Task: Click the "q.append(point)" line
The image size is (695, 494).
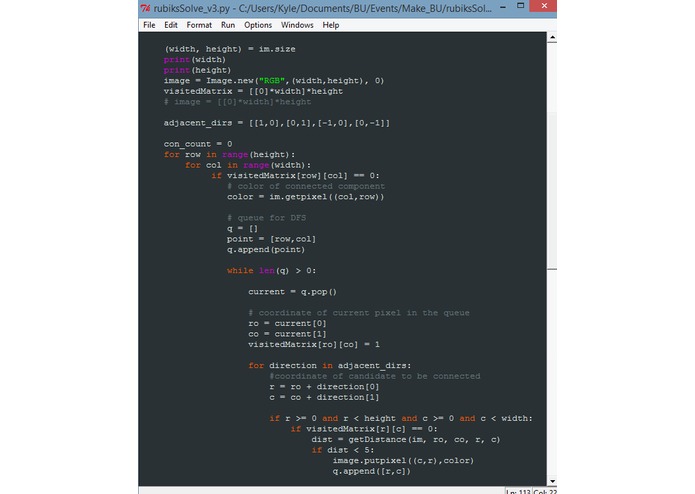Action: (266, 250)
